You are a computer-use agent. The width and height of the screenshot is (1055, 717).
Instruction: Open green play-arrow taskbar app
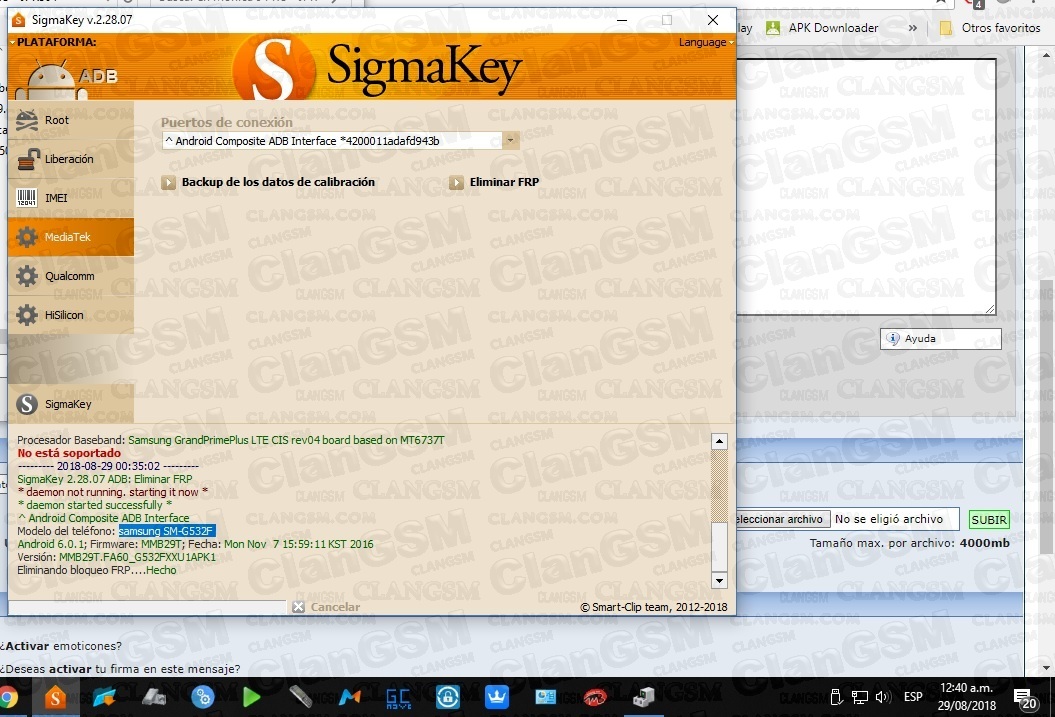[x=252, y=697]
